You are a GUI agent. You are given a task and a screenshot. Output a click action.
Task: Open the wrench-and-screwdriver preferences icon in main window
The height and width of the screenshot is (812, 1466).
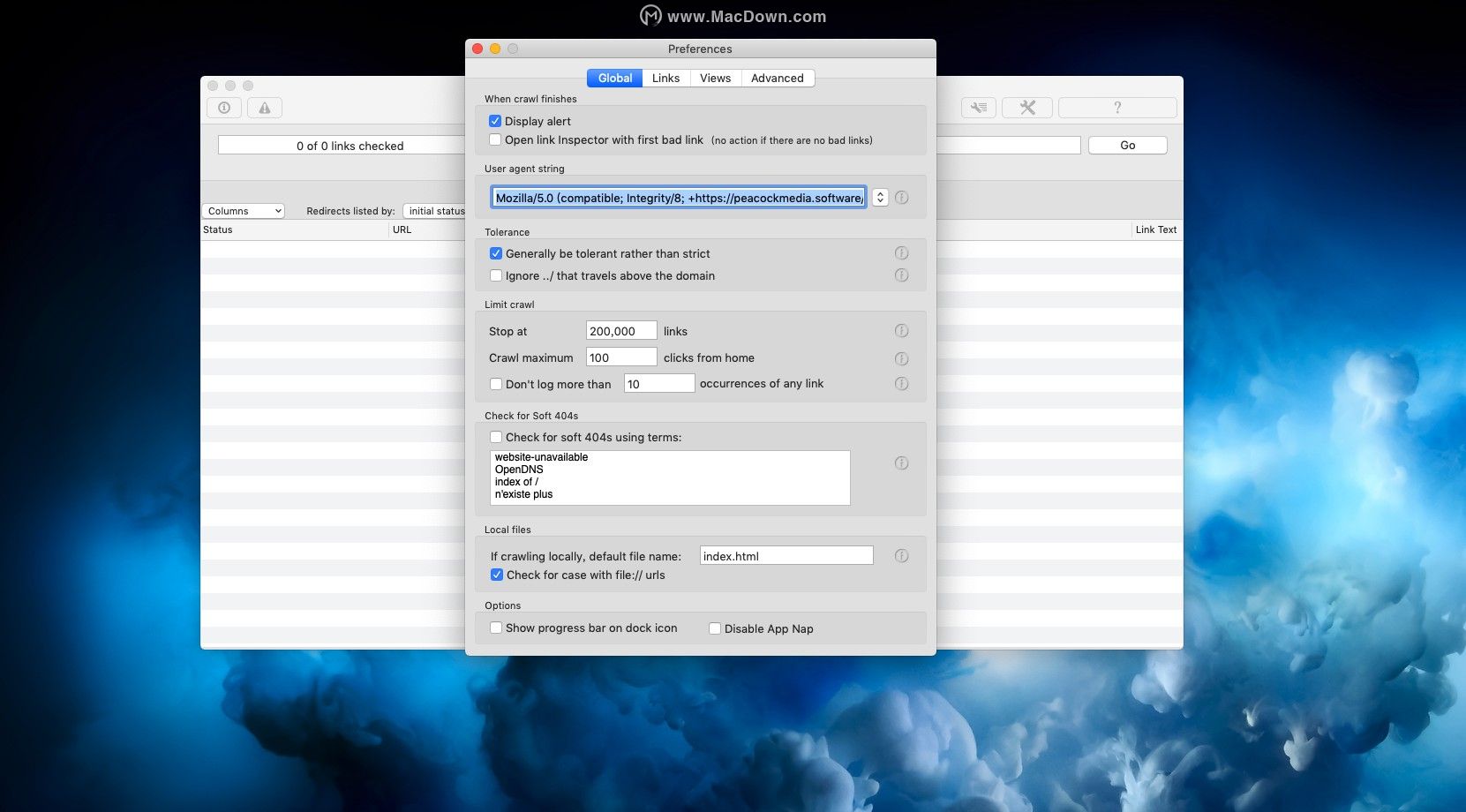coord(1027,108)
